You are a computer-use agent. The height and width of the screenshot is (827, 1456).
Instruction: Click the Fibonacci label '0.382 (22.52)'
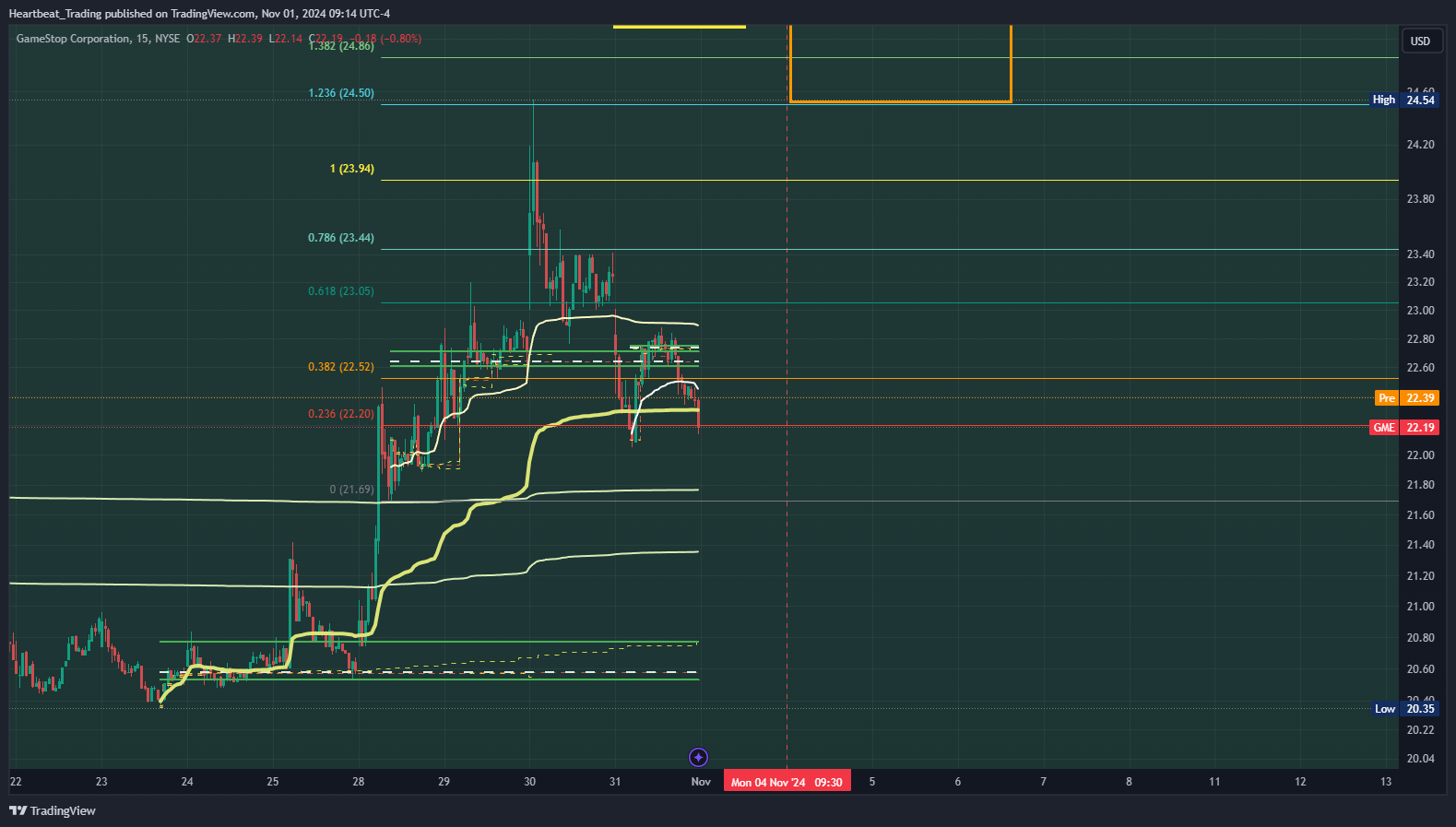[x=341, y=367]
